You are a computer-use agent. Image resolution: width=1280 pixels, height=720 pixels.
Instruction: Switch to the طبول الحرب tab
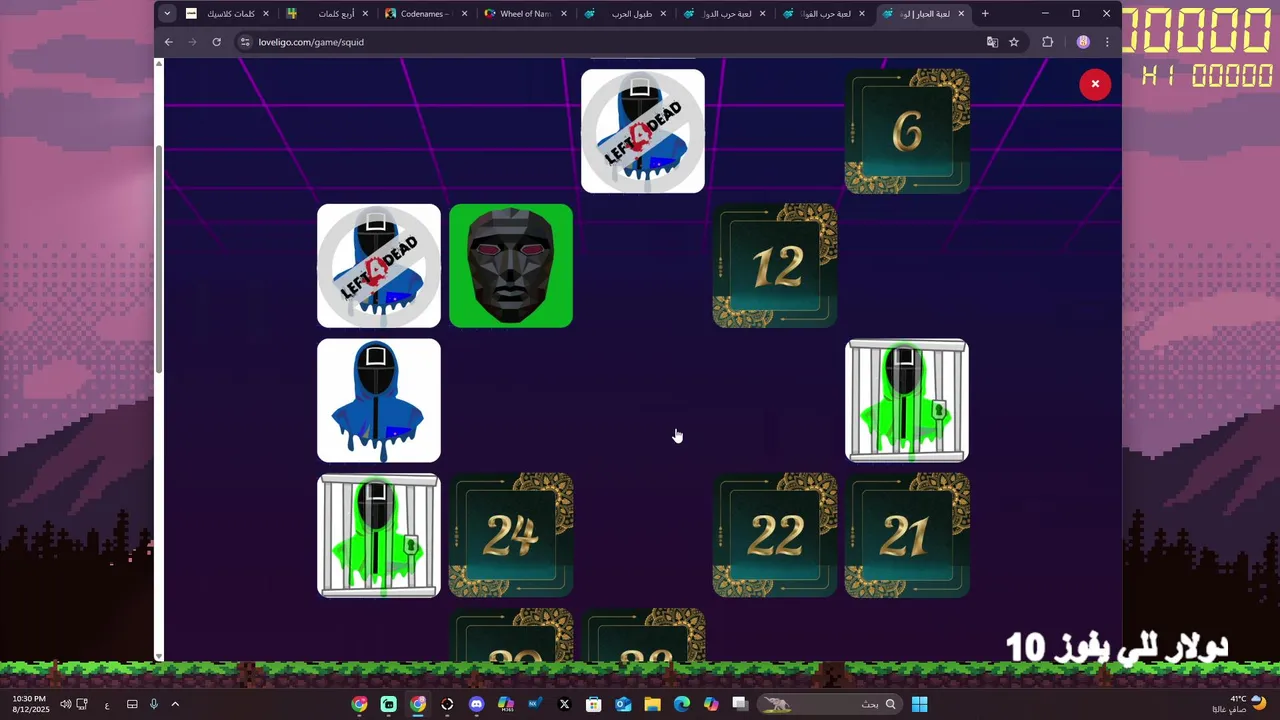(x=625, y=14)
